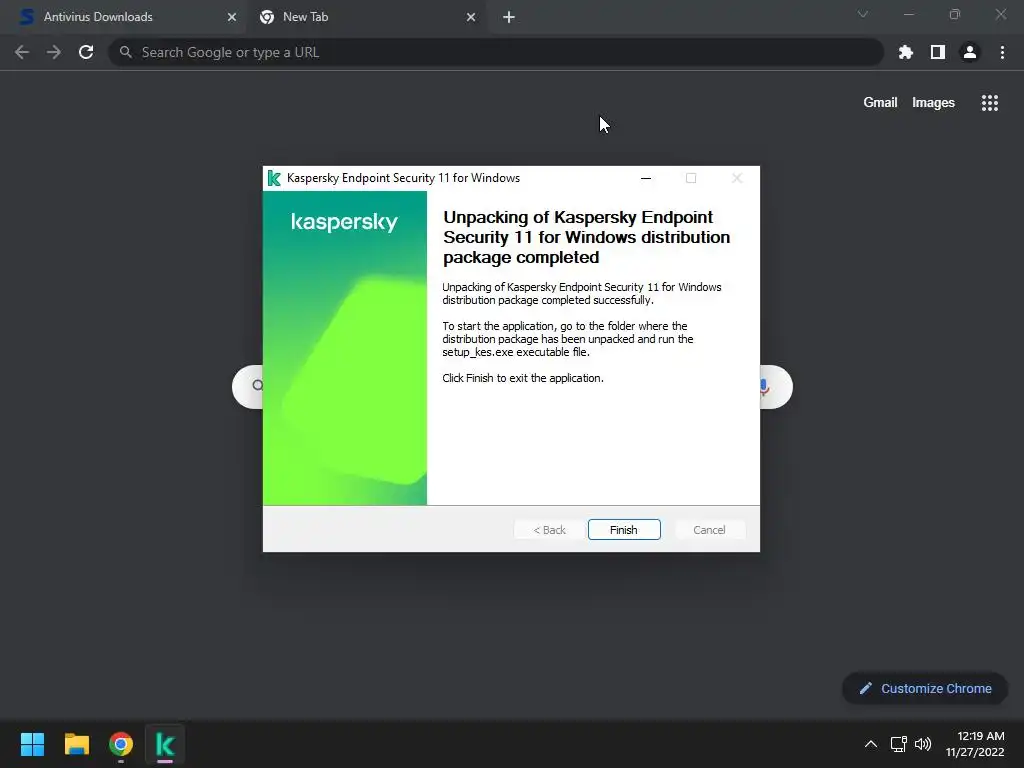This screenshot has width=1024, height=768.
Task: Open Chrome tab search chevron
Action: coord(863,14)
